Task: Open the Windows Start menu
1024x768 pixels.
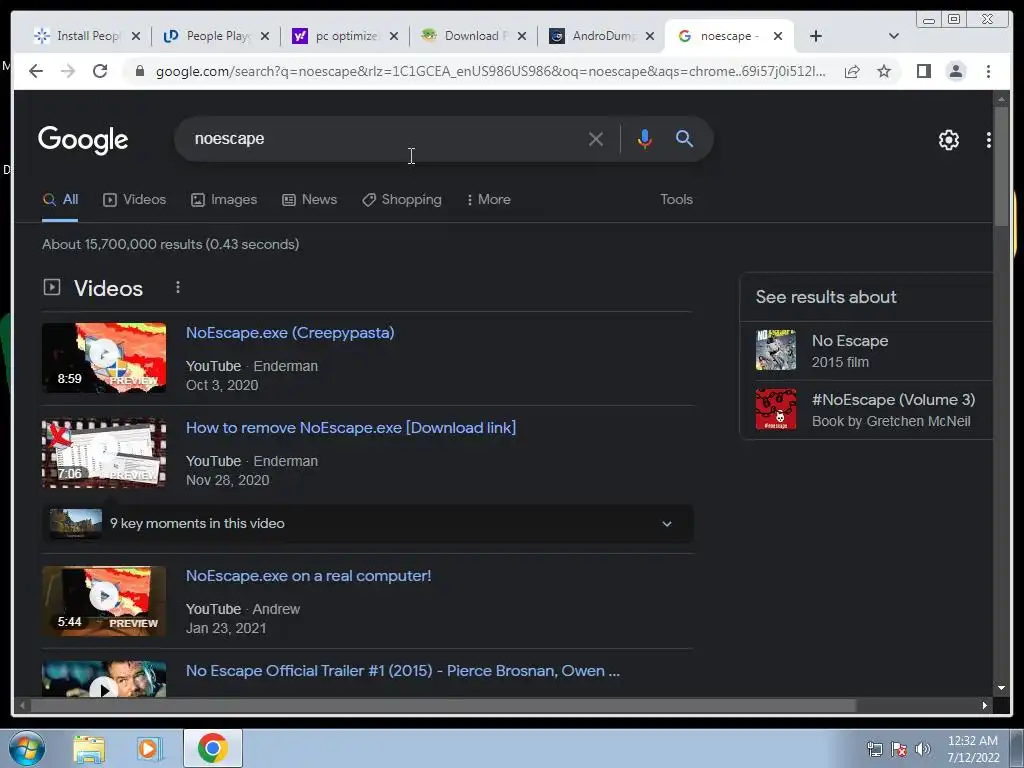Action: coord(27,748)
